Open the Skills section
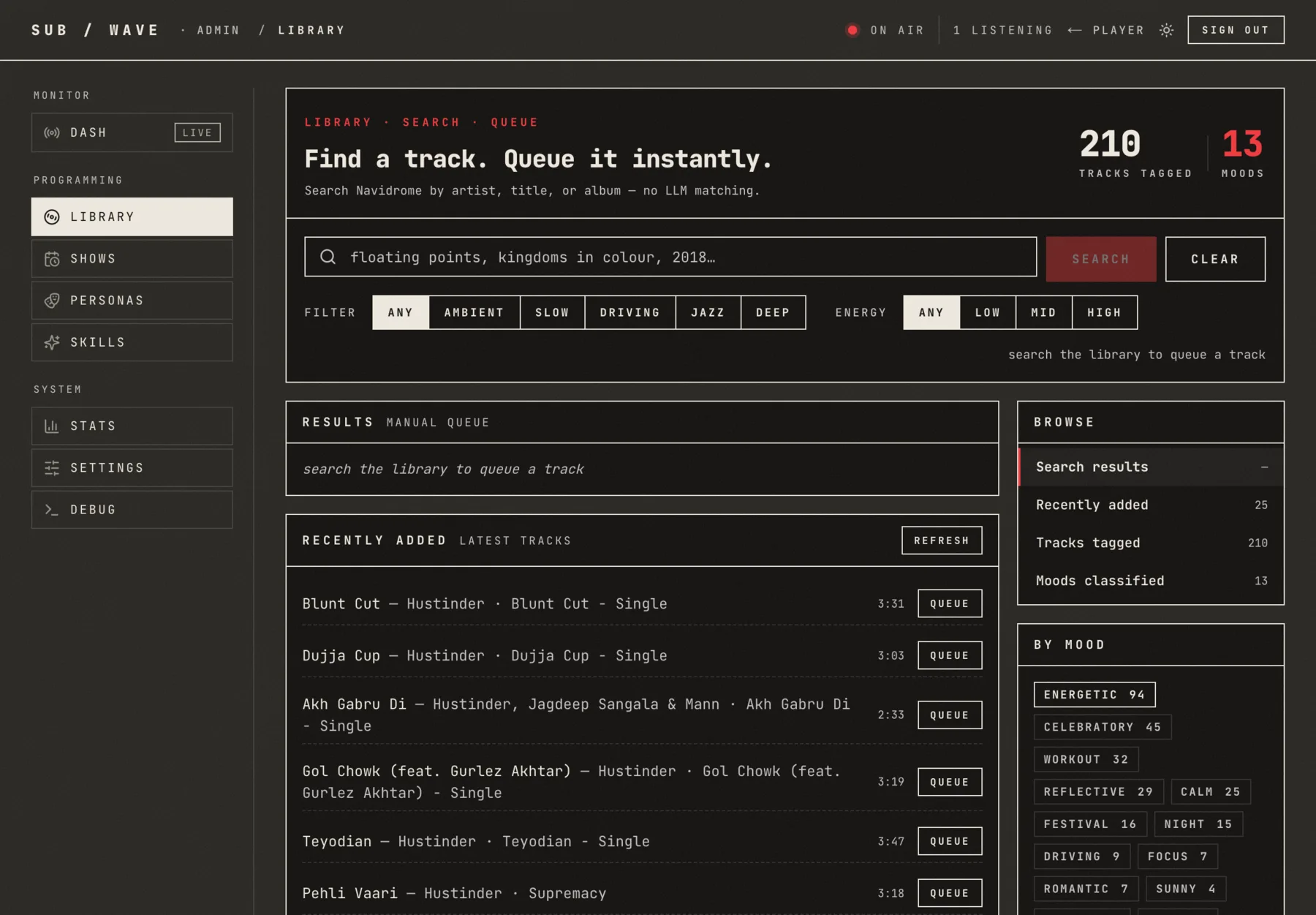 pyautogui.click(x=132, y=342)
